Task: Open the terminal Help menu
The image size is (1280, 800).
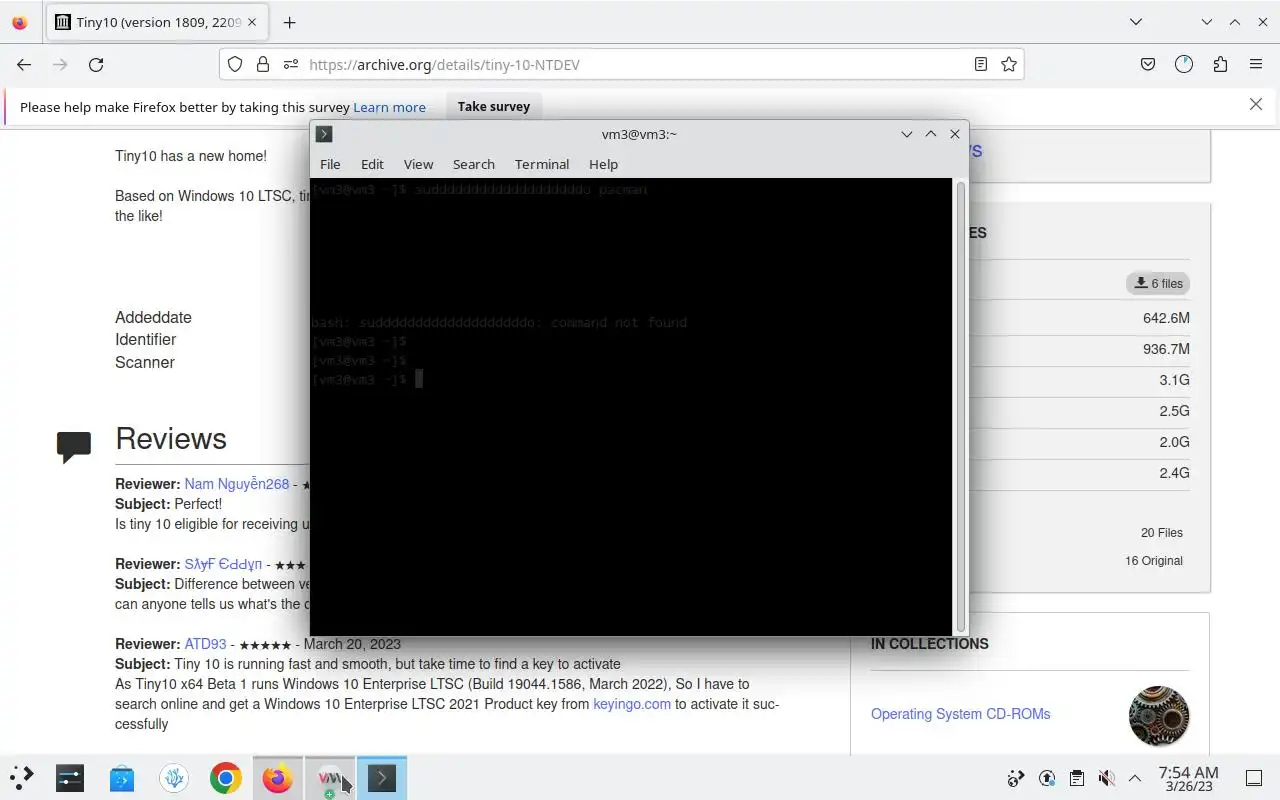Action: pos(603,164)
